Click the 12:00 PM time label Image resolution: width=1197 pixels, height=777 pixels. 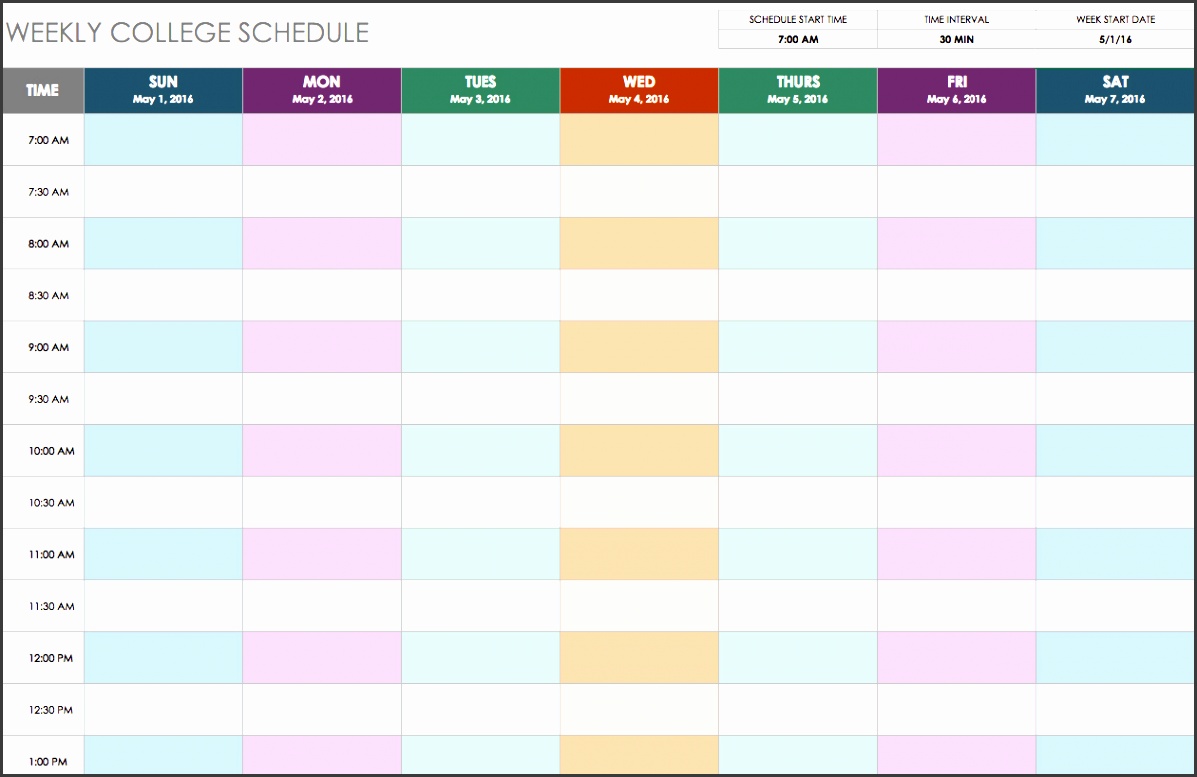[51, 658]
